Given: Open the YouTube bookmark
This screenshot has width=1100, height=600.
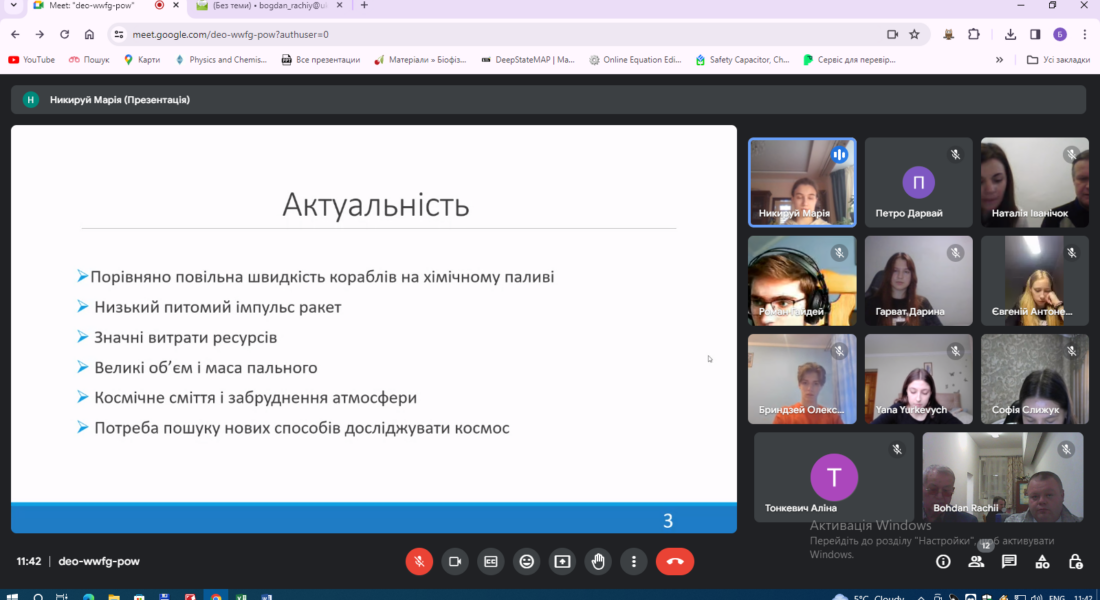Looking at the screenshot, I should (x=32, y=60).
